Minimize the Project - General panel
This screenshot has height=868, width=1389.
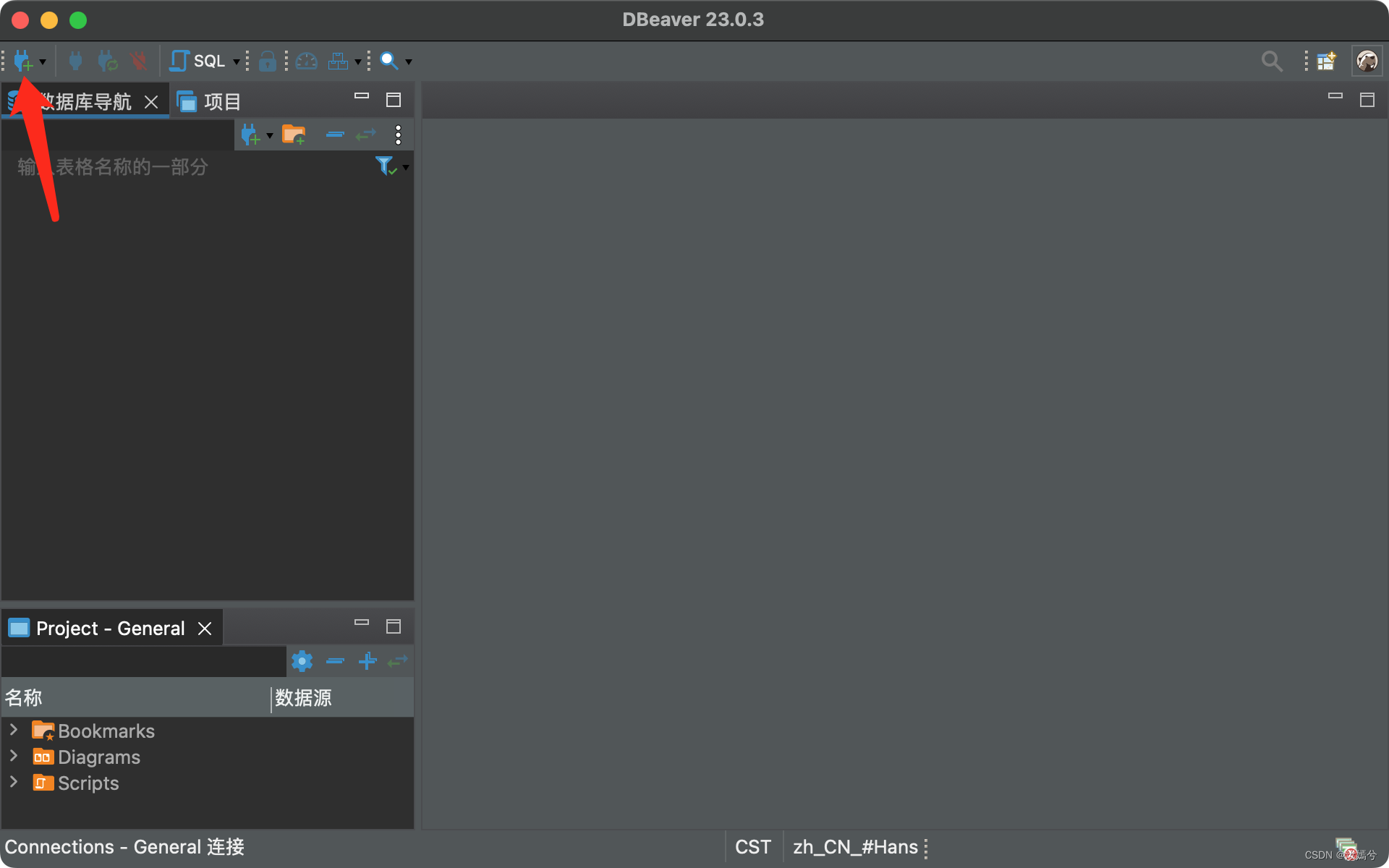click(x=362, y=622)
